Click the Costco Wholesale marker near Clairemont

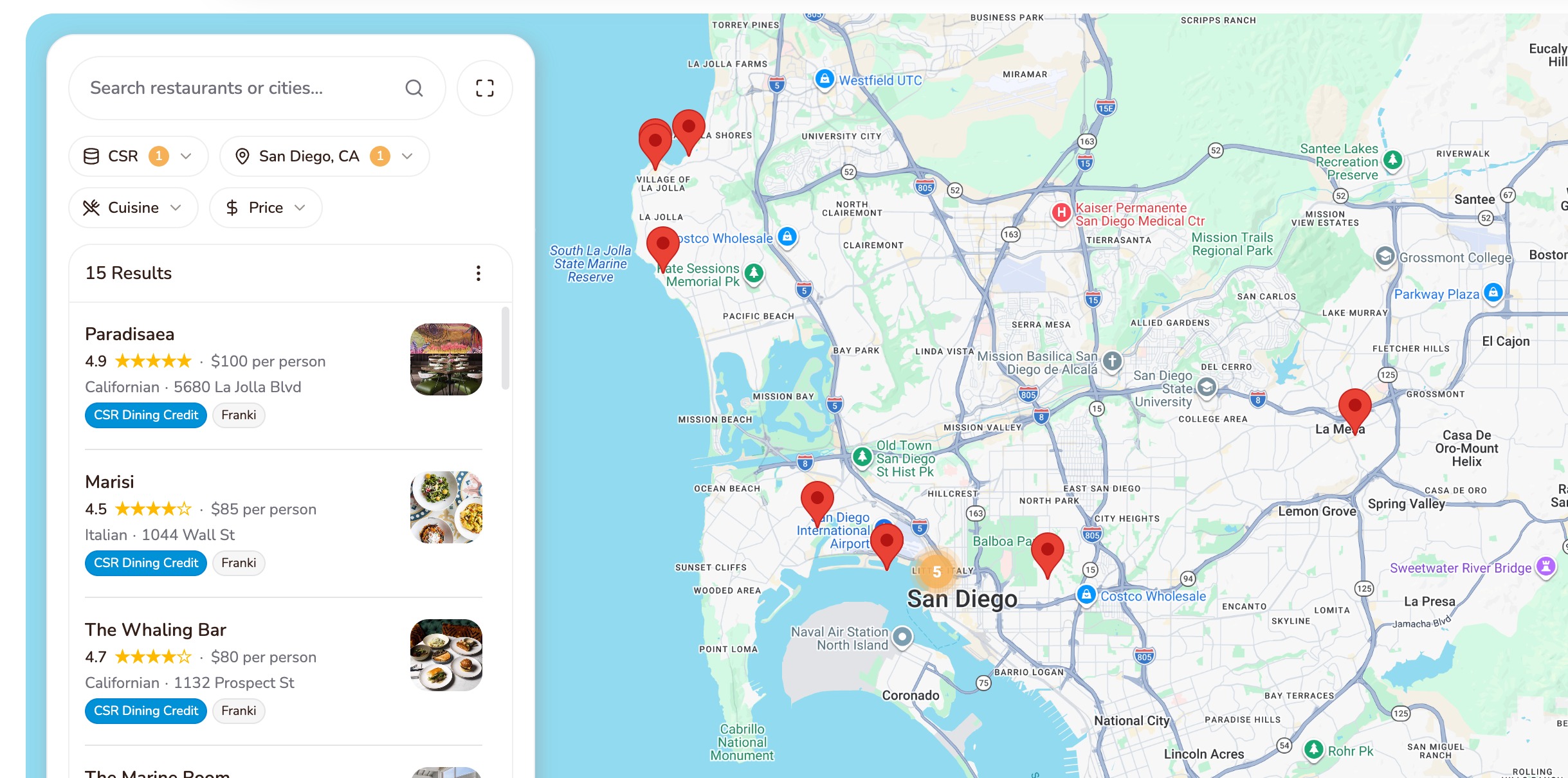(787, 237)
